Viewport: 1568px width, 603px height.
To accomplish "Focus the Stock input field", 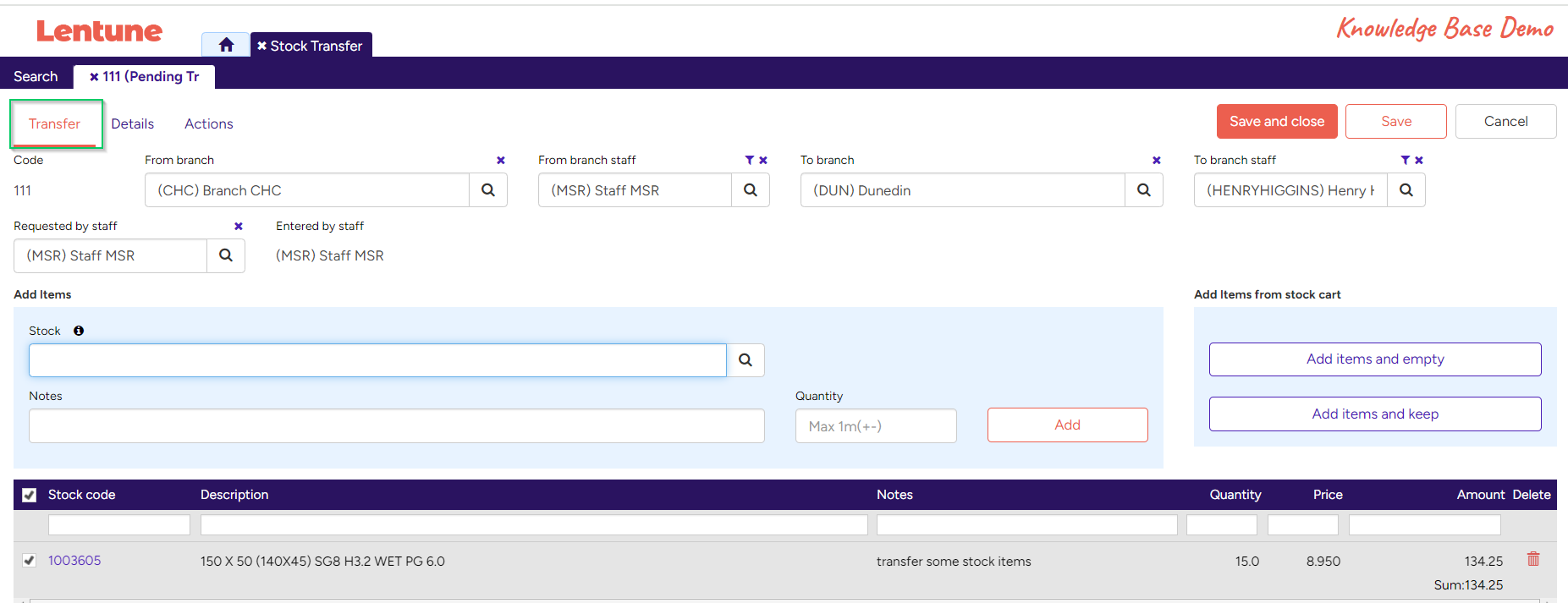I will click(377, 360).
